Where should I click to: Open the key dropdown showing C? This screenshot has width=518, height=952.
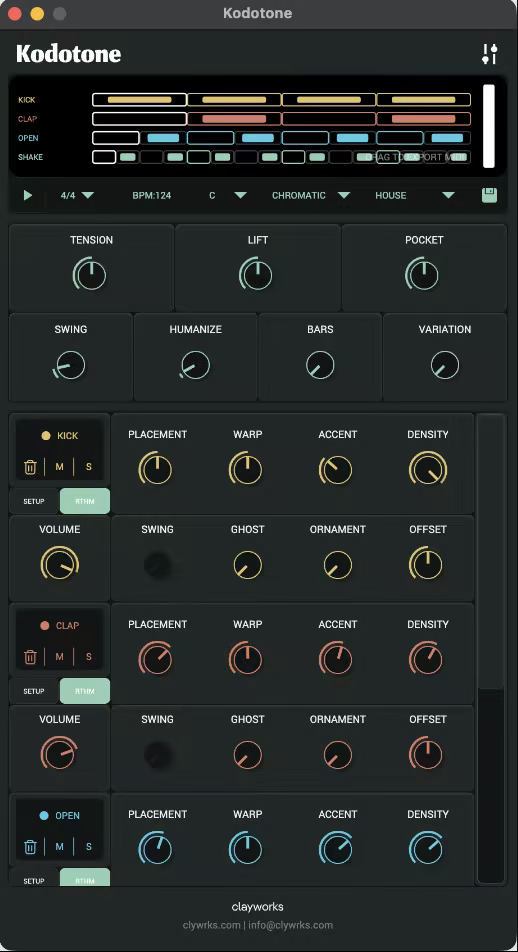point(228,196)
